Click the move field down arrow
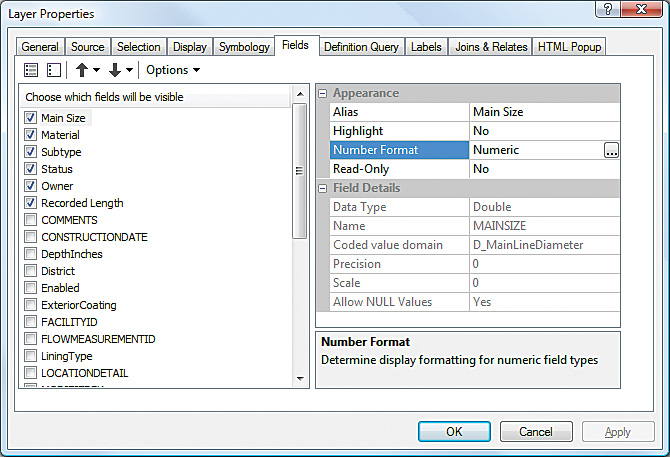The image size is (670, 457). 115,70
